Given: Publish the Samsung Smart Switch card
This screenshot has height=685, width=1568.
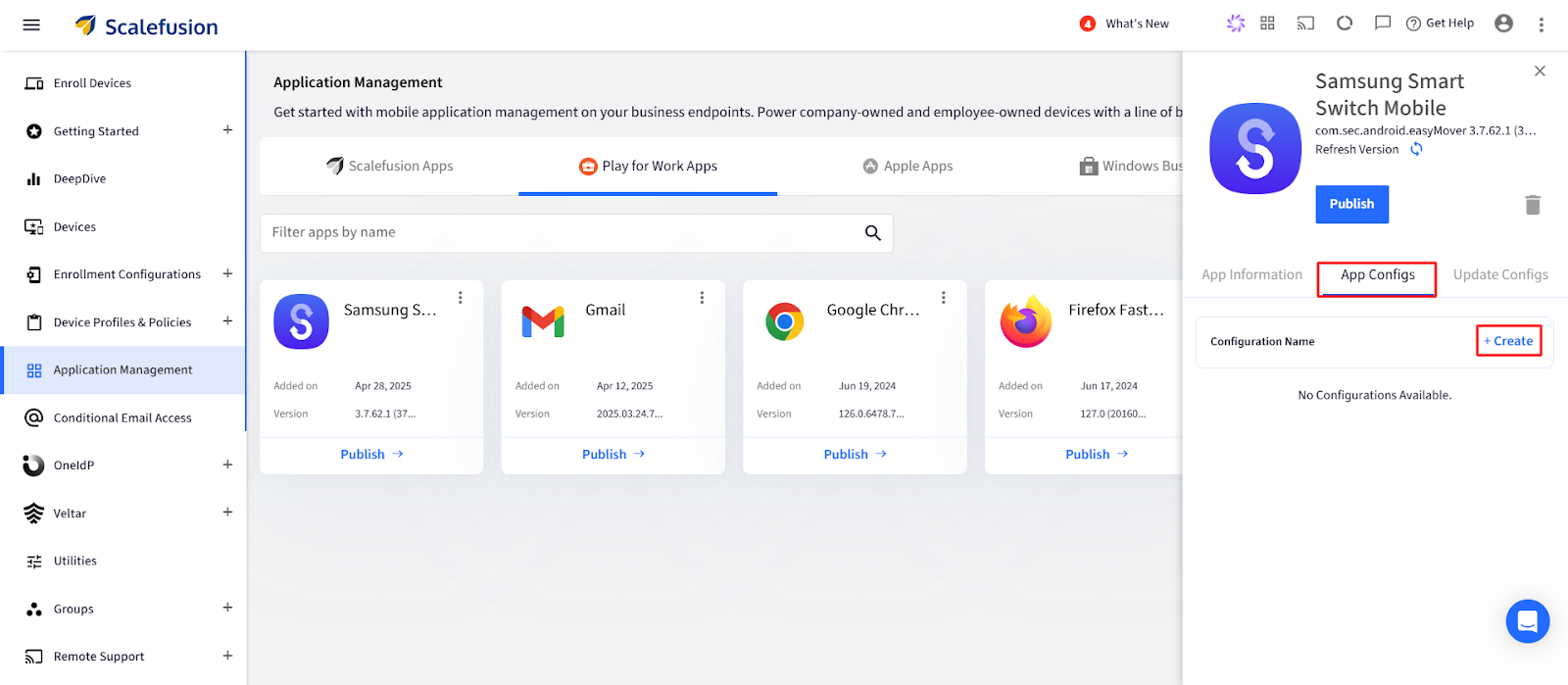Looking at the screenshot, I should tap(371, 455).
